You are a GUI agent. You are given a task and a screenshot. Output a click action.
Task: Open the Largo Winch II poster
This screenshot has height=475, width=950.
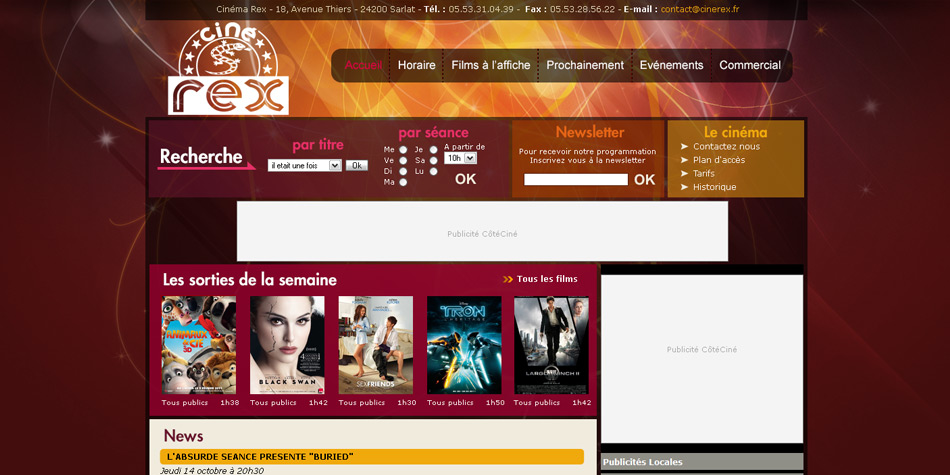[551, 345]
